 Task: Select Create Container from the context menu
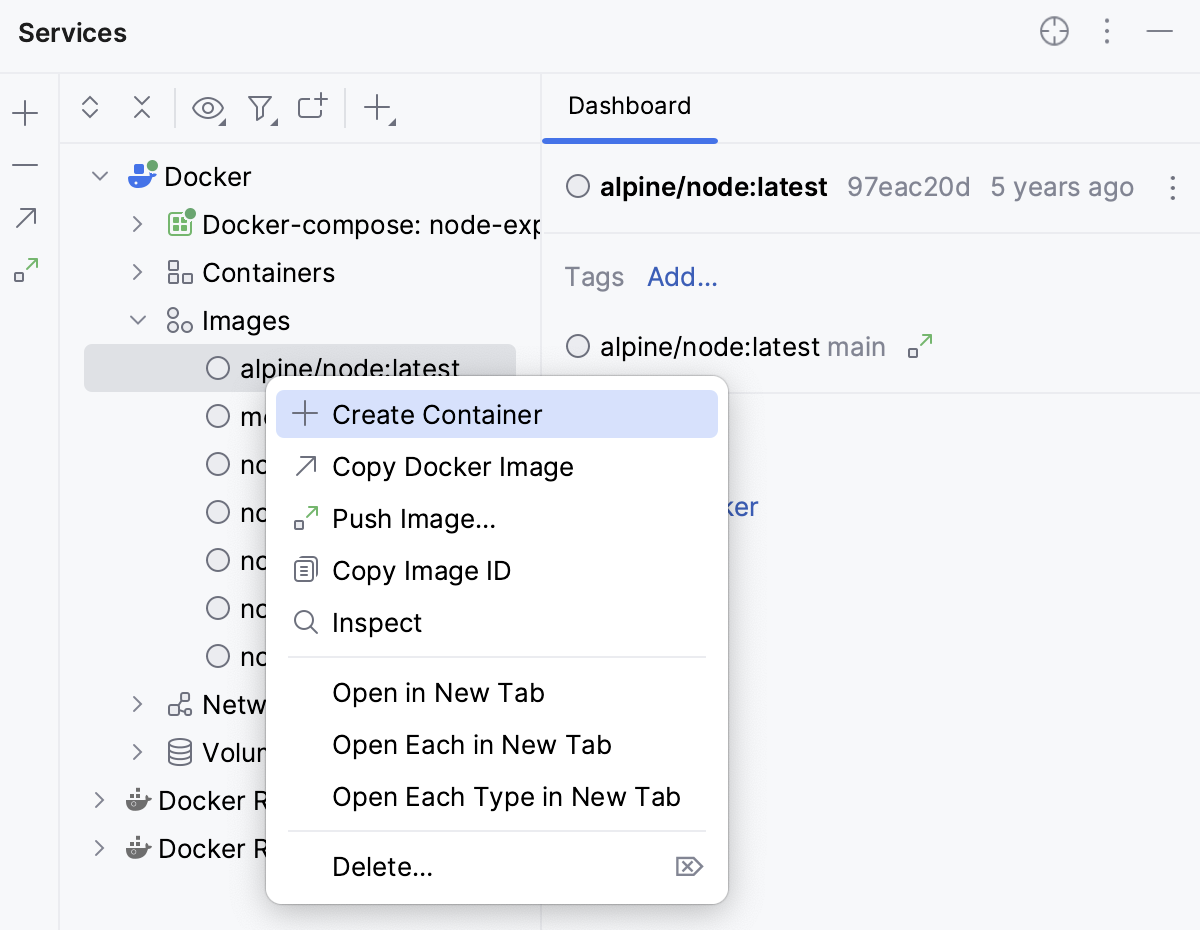click(x=438, y=414)
